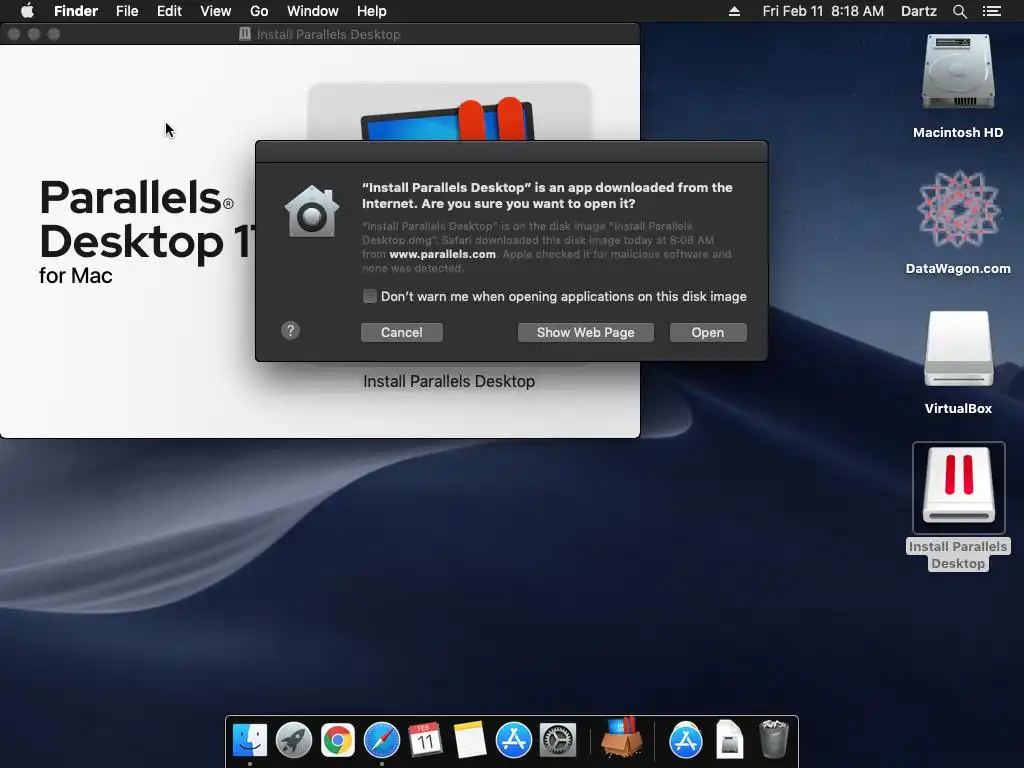The image size is (1024, 768).
Task: Open the Trash in the Dock
Action: pyautogui.click(x=774, y=740)
